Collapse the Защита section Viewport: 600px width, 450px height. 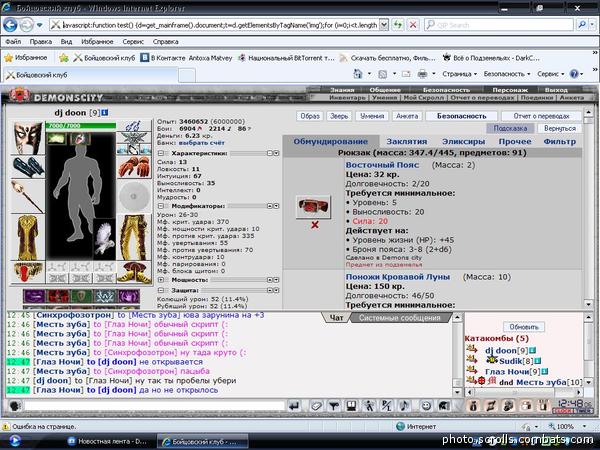click(x=161, y=290)
